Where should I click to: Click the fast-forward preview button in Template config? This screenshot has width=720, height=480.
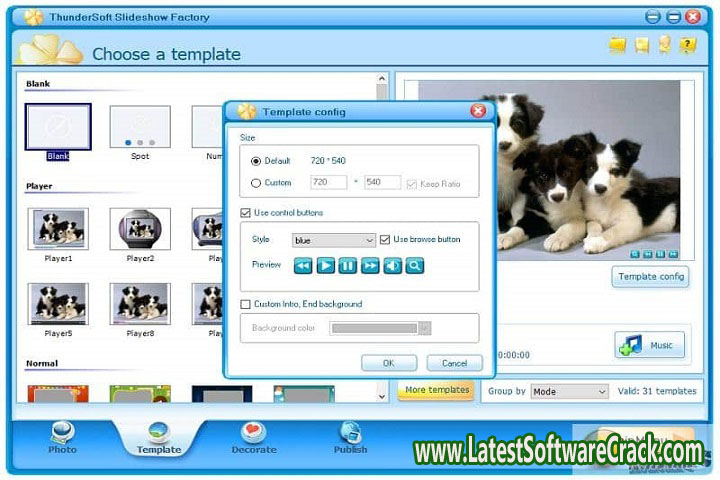click(370, 265)
